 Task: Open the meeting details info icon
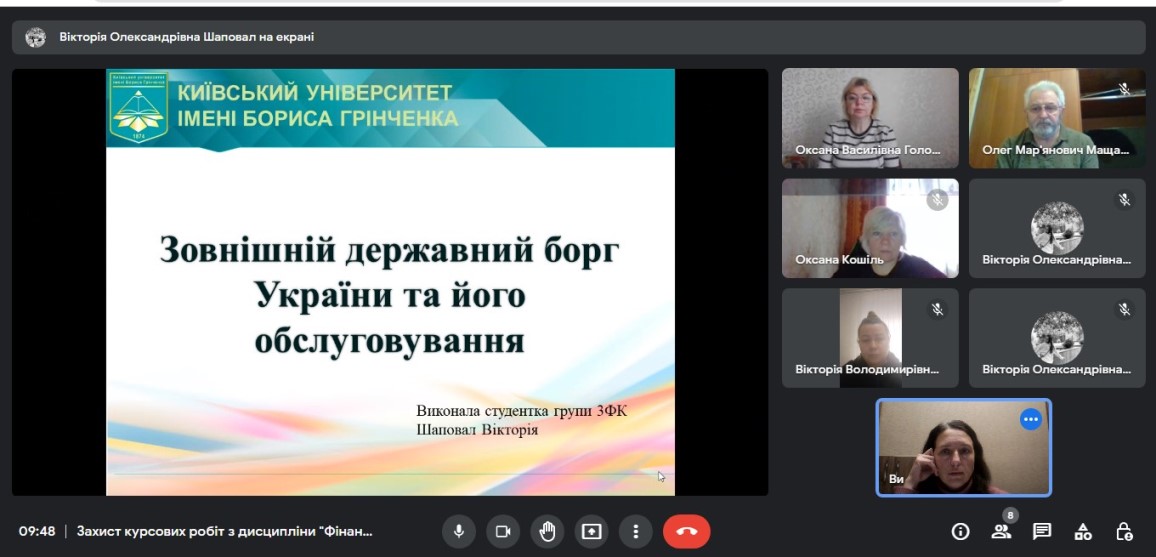point(960,531)
